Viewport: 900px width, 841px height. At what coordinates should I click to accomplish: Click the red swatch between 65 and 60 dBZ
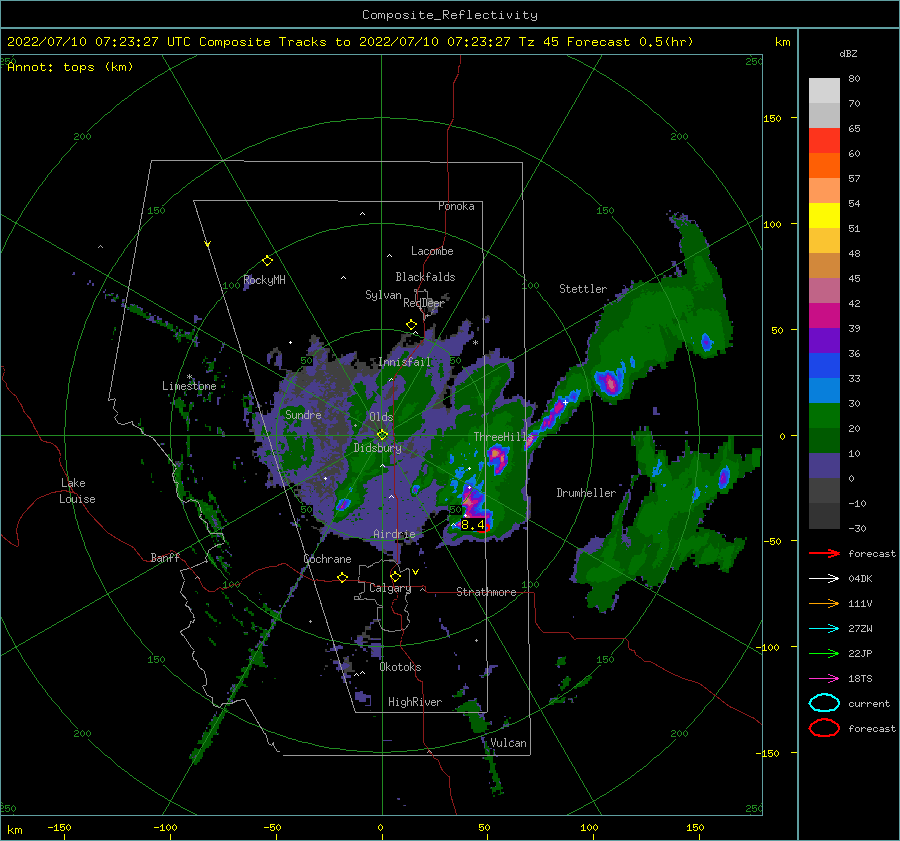click(x=824, y=140)
